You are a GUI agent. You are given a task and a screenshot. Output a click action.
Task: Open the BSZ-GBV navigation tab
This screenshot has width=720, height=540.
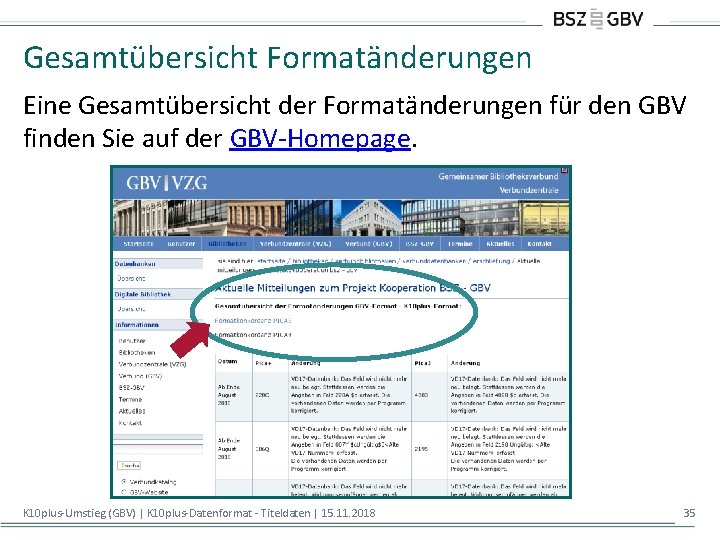[420, 244]
